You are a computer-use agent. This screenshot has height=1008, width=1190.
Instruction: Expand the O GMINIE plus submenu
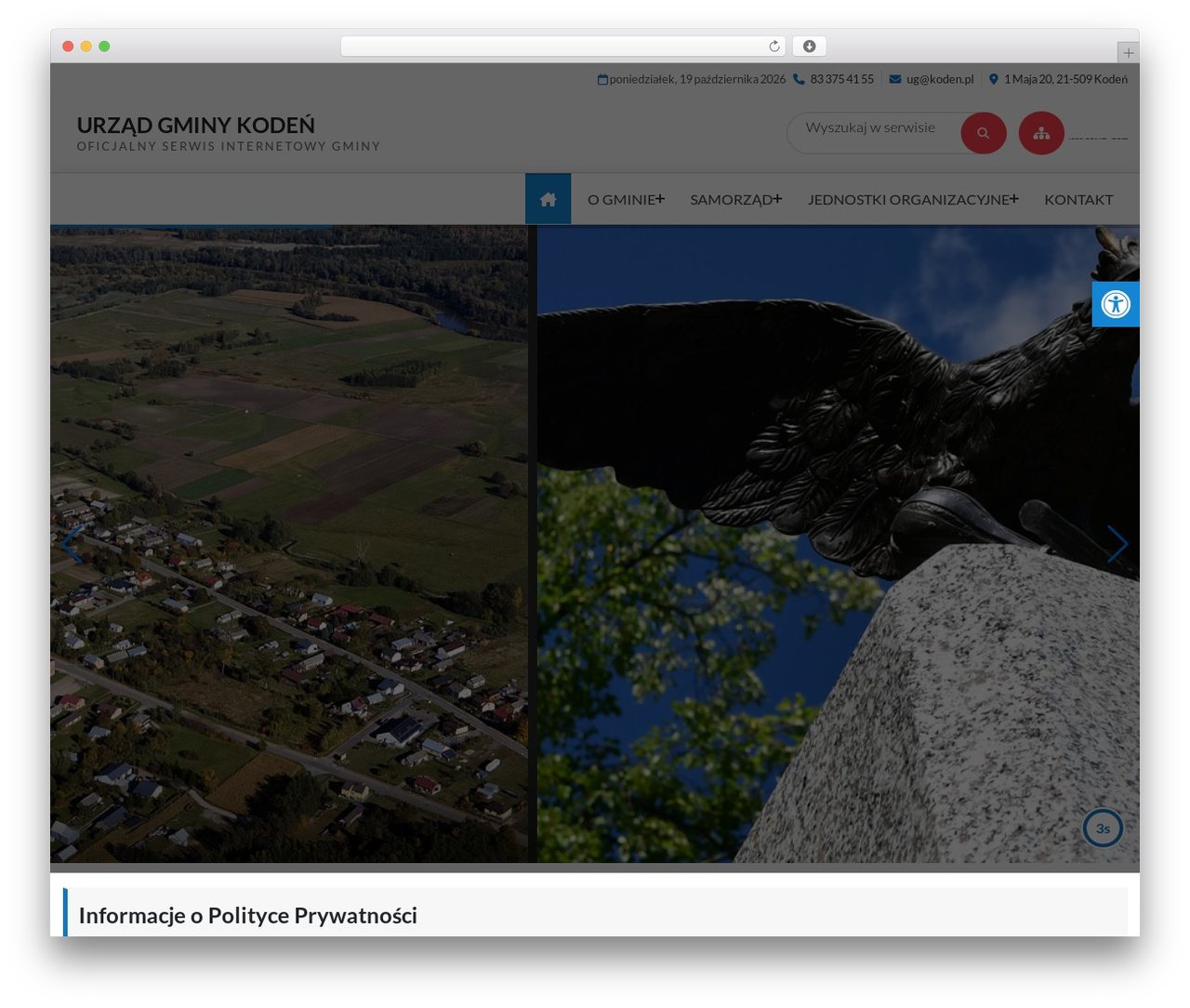[x=660, y=198]
